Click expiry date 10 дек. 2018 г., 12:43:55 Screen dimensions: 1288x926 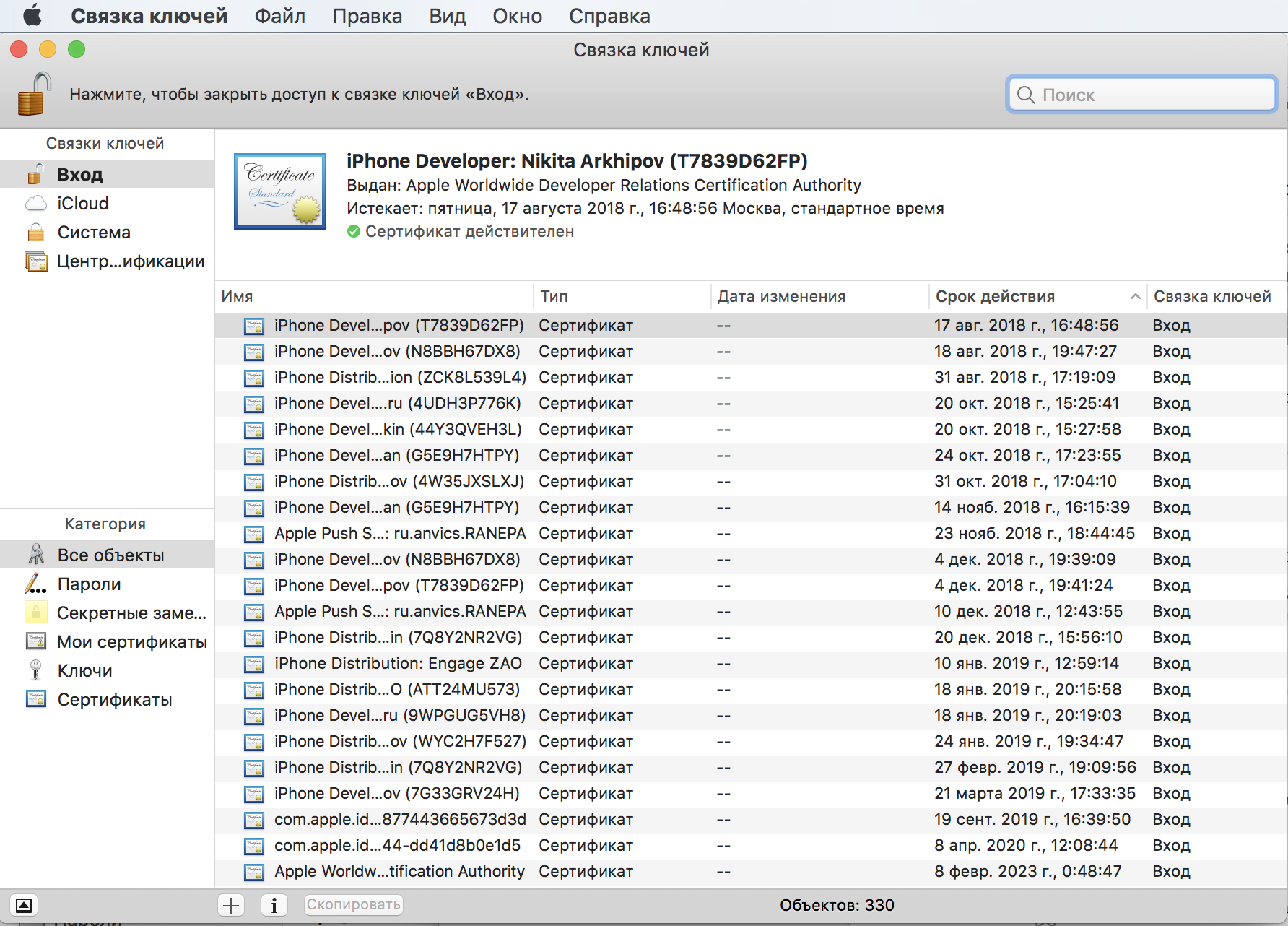coord(1028,611)
